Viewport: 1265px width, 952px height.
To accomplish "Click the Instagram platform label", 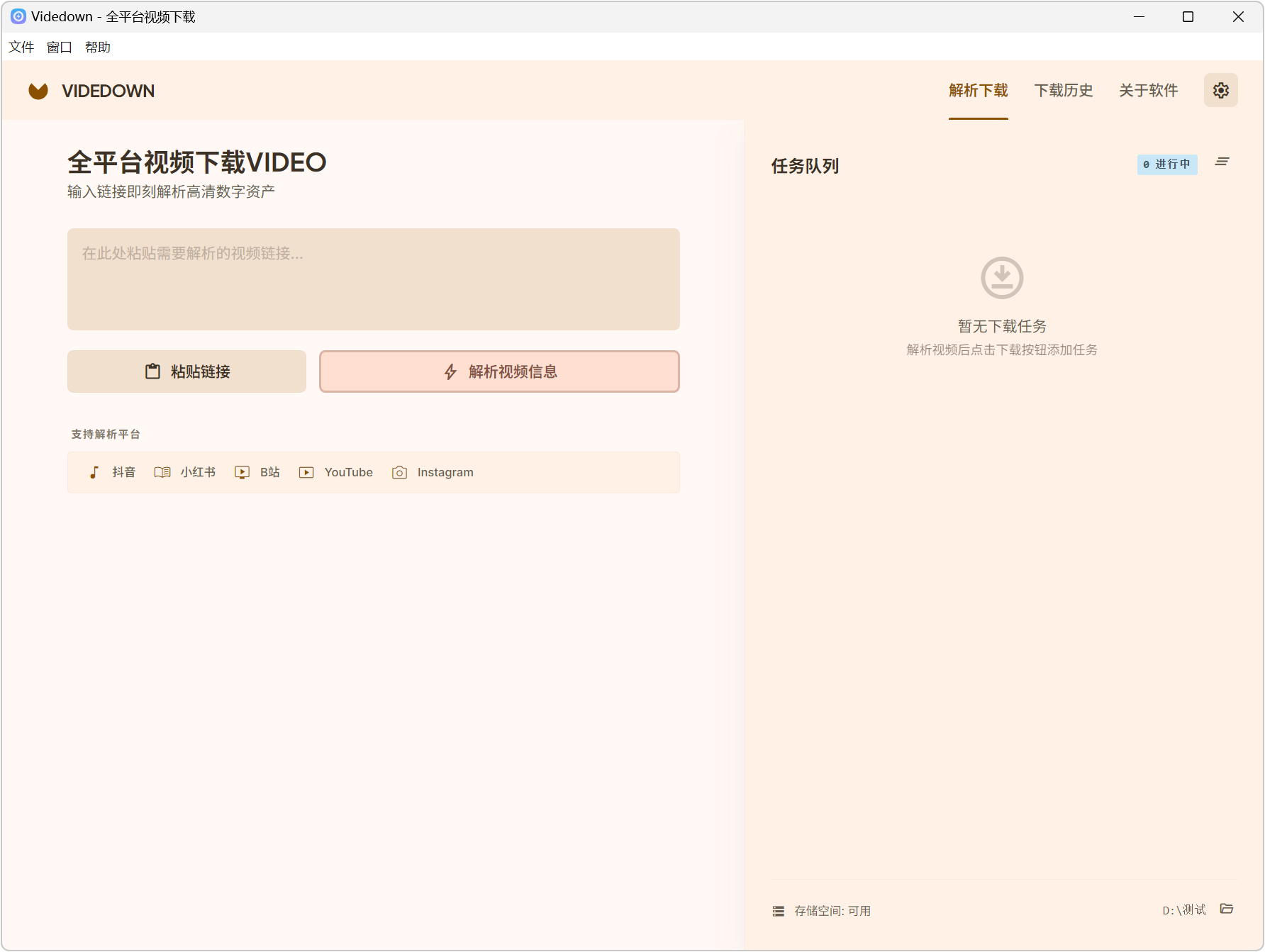I will [x=445, y=472].
